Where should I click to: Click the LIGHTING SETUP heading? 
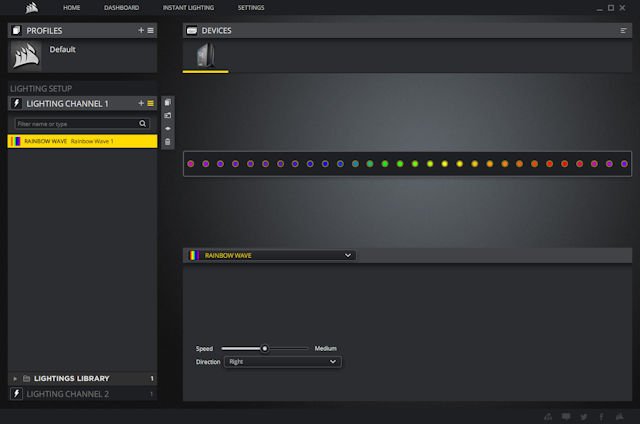(x=41, y=89)
